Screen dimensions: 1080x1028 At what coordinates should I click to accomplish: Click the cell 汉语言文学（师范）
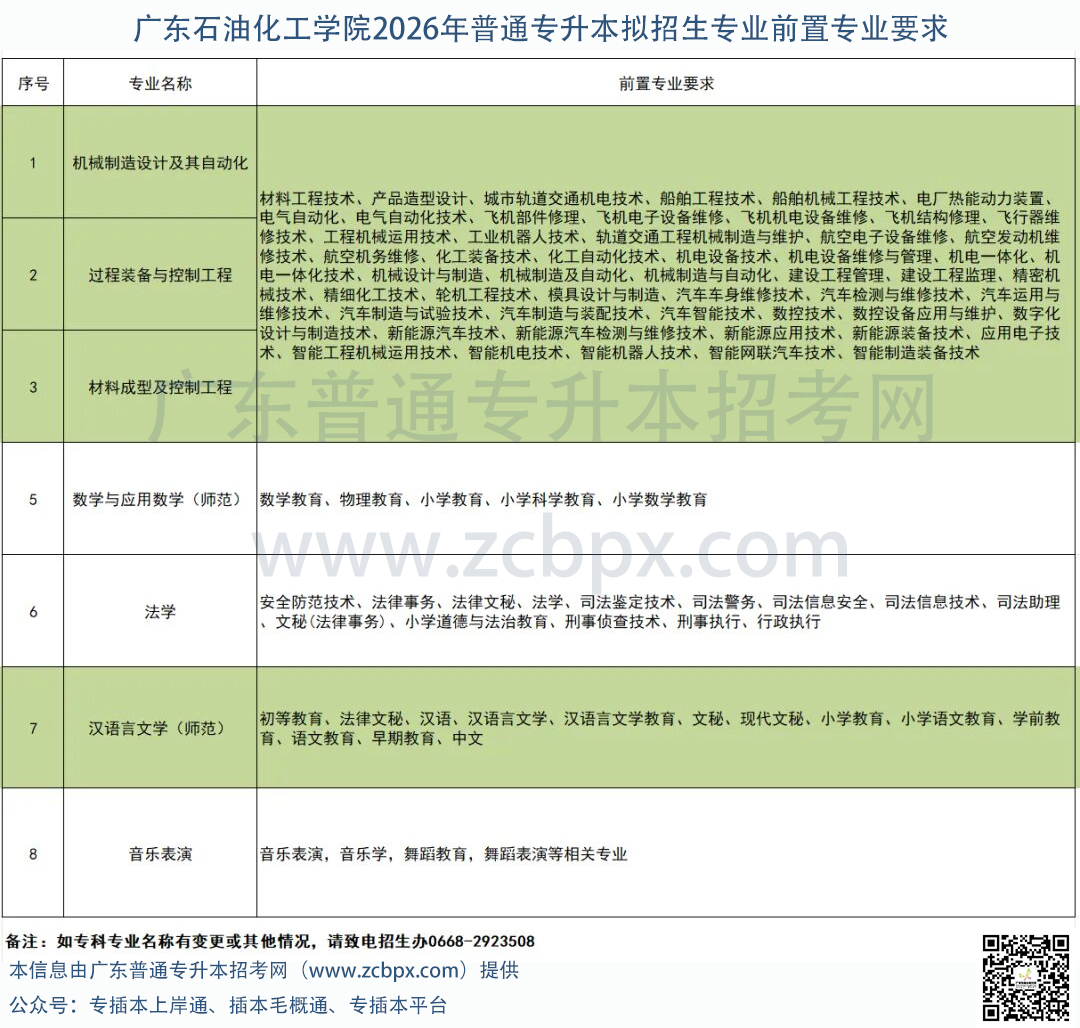coord(160,728)
